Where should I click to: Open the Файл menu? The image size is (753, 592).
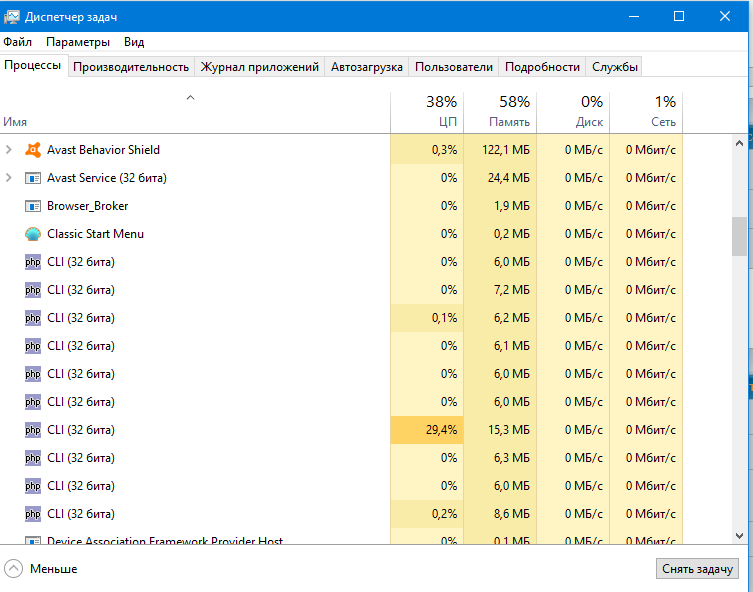tap(17, 42)
